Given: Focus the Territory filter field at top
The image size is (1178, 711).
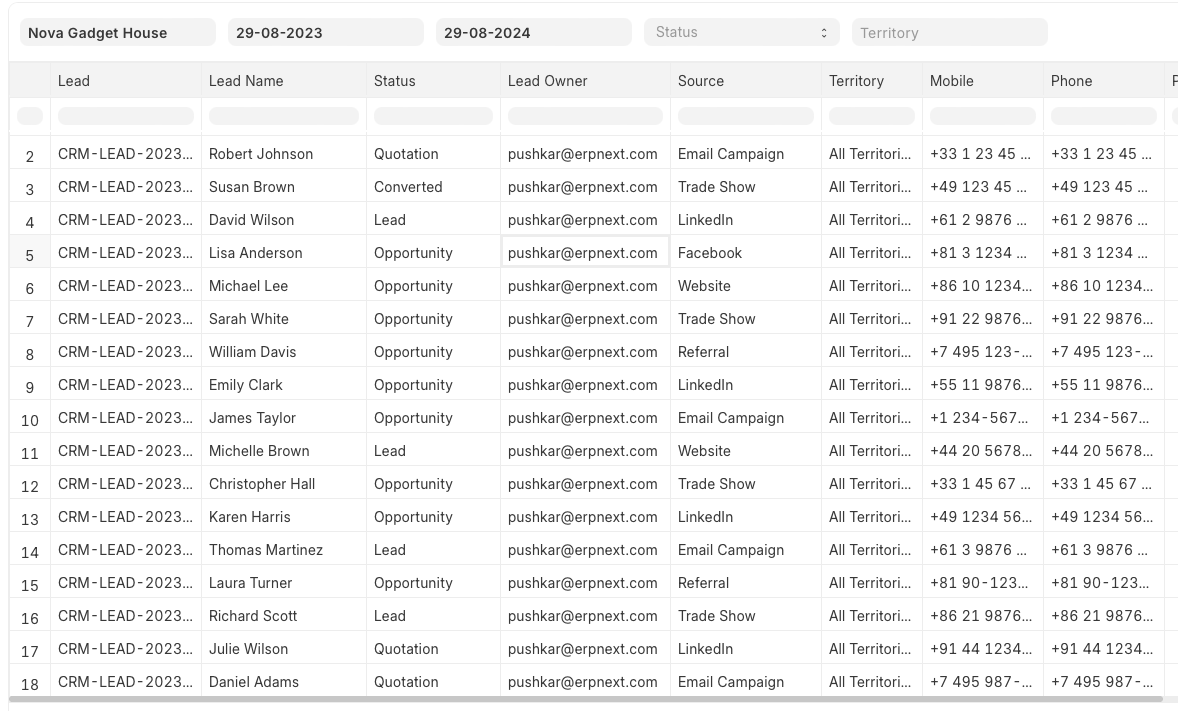Looking at the screenshot, I should coord(949,32).
